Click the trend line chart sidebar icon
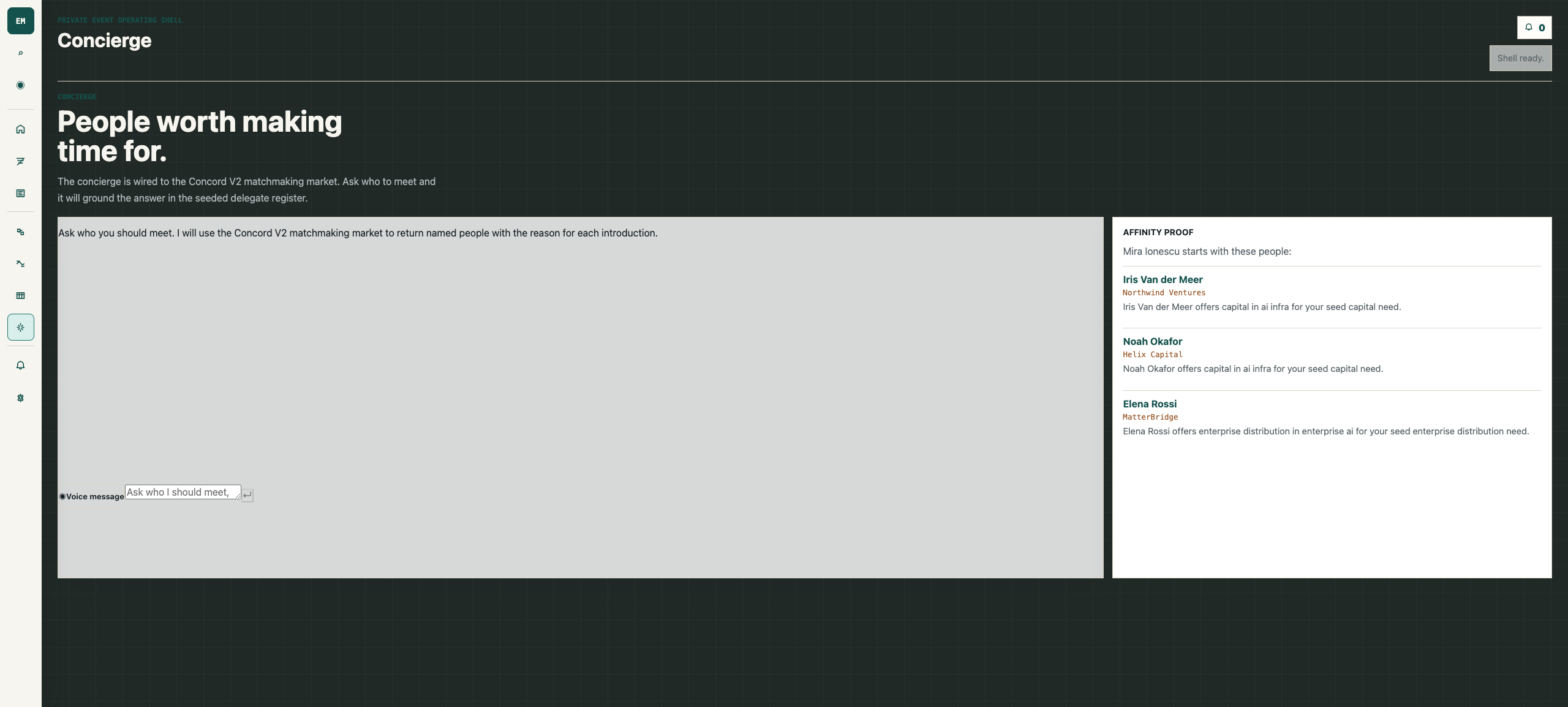Viewport: 1568px width, 707px height. point(20,263)
